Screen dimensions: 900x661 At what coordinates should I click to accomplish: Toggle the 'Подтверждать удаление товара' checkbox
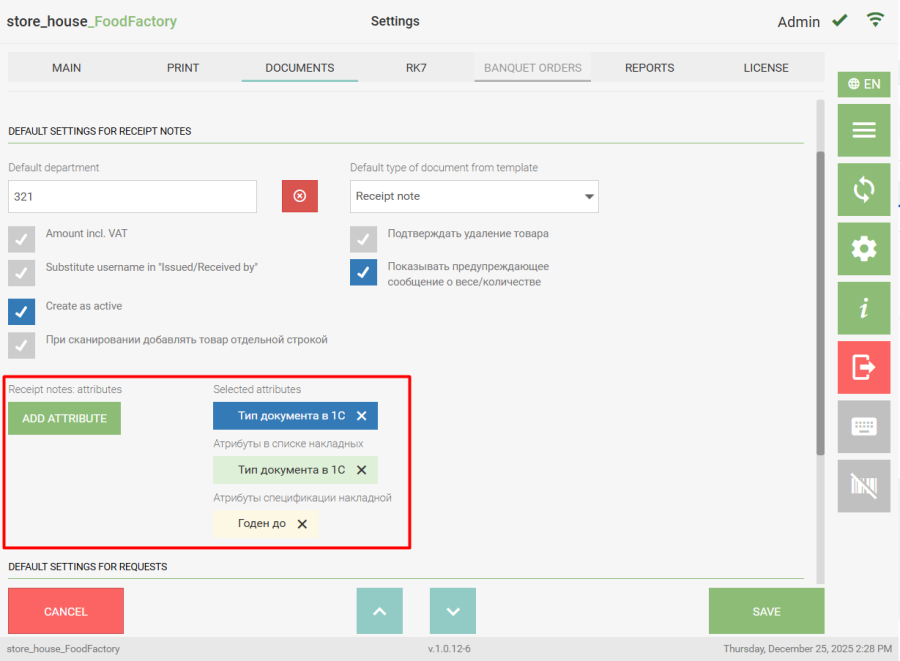(364, 239)
